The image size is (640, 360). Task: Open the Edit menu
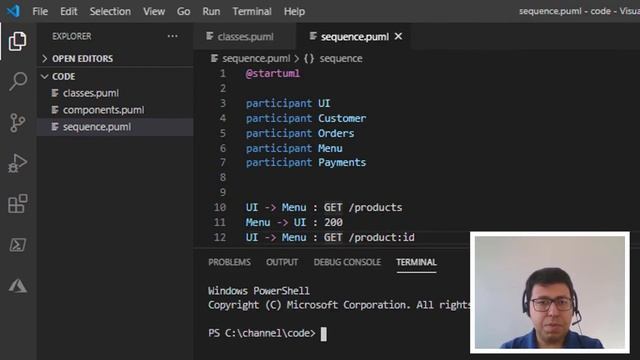pos(69,11)
